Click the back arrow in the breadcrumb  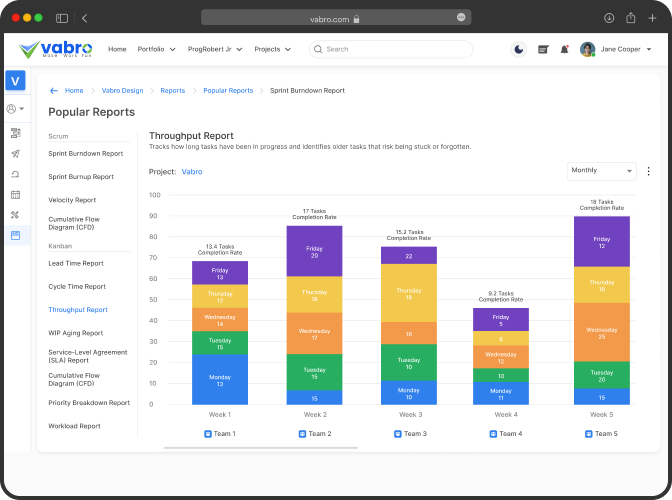(54, 91)
